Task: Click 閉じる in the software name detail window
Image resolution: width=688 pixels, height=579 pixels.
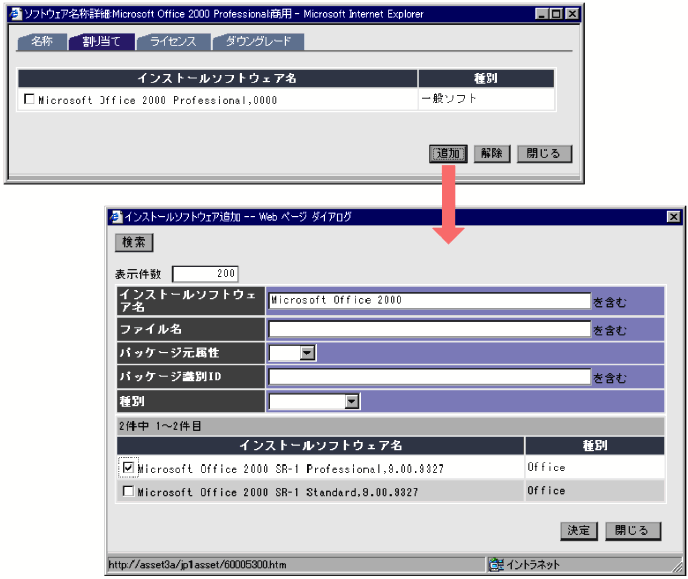Action: pos(545,154)
